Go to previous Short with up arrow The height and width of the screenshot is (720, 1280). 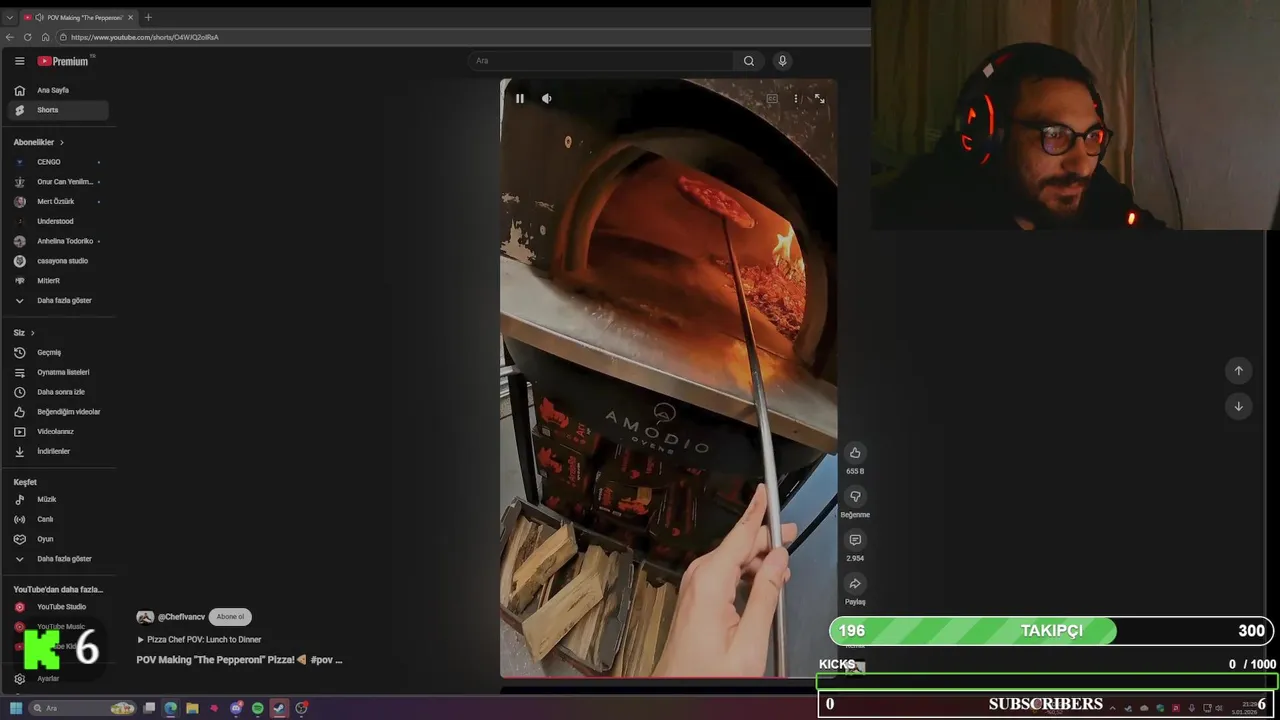pos(1238,371)
